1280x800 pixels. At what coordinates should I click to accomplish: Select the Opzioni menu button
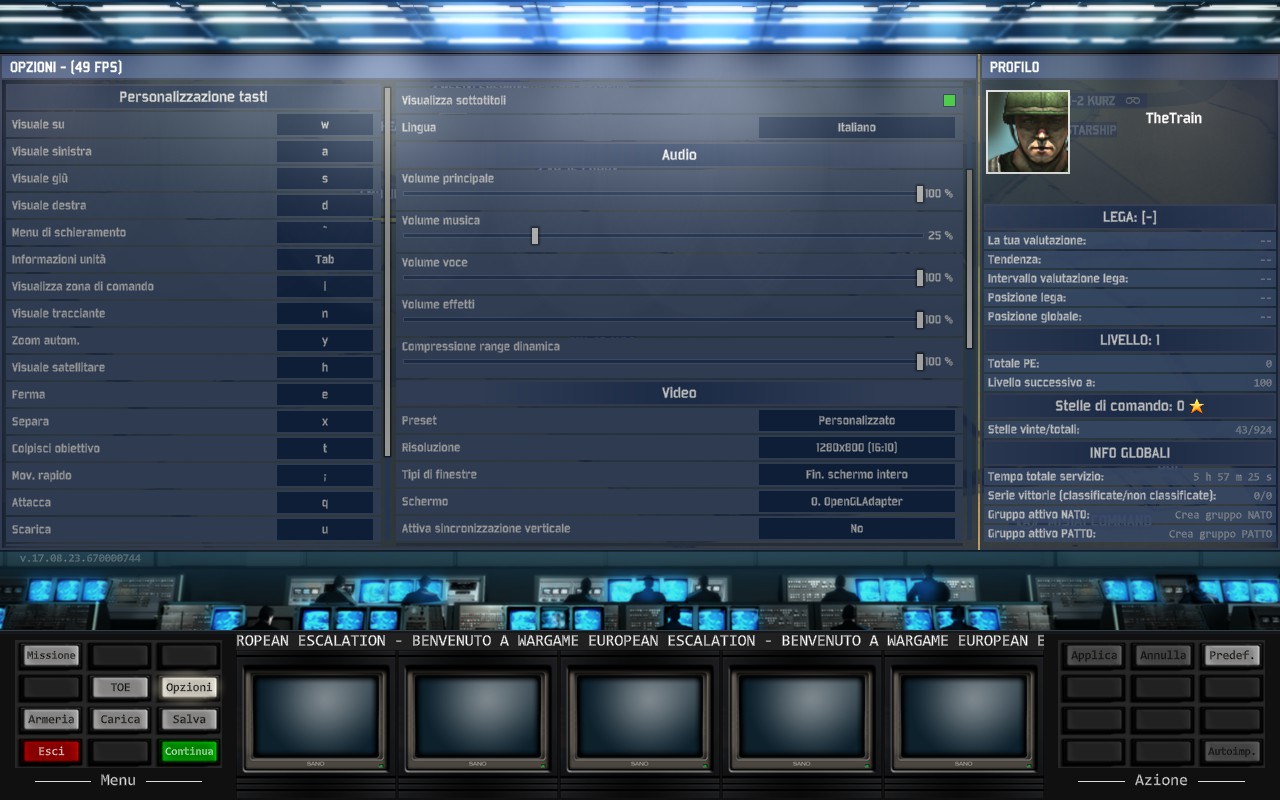tap(189, 688)
